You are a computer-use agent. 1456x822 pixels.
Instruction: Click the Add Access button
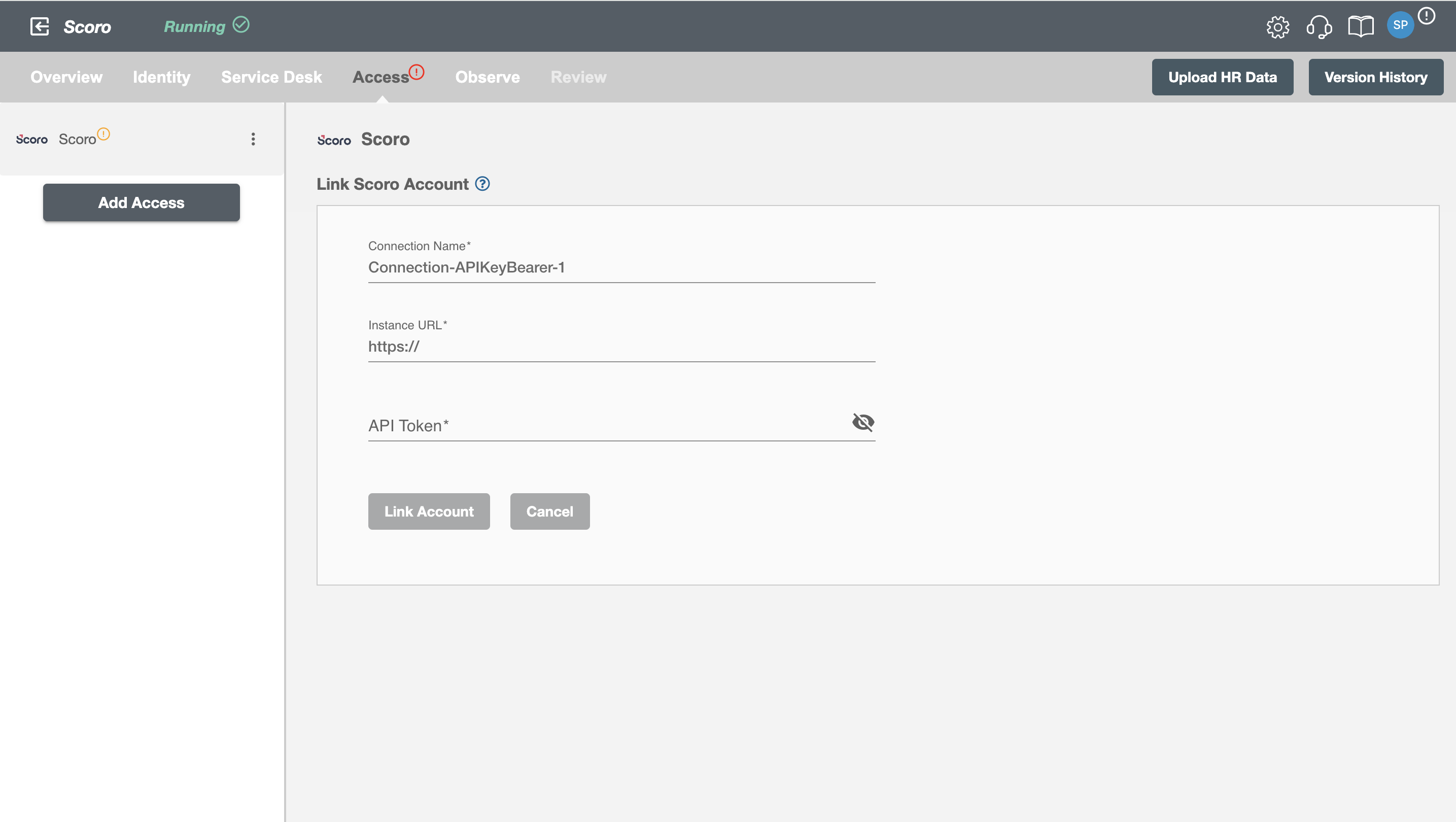(x=142, y=202)
